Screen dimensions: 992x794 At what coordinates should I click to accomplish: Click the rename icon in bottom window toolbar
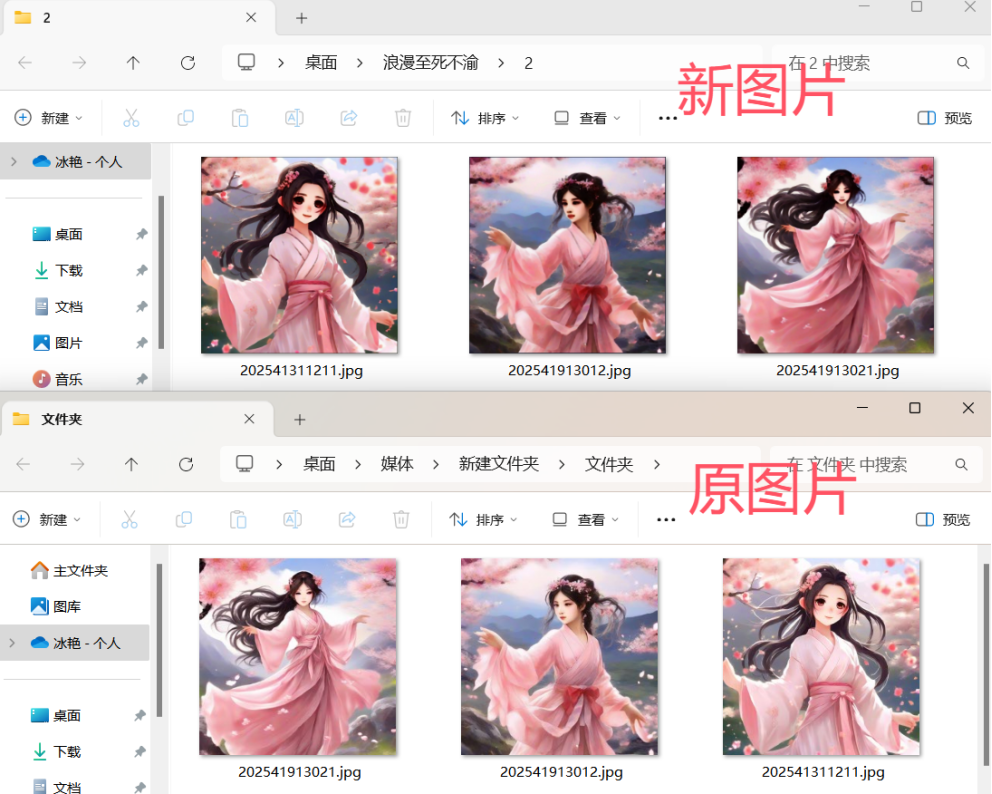293,519
